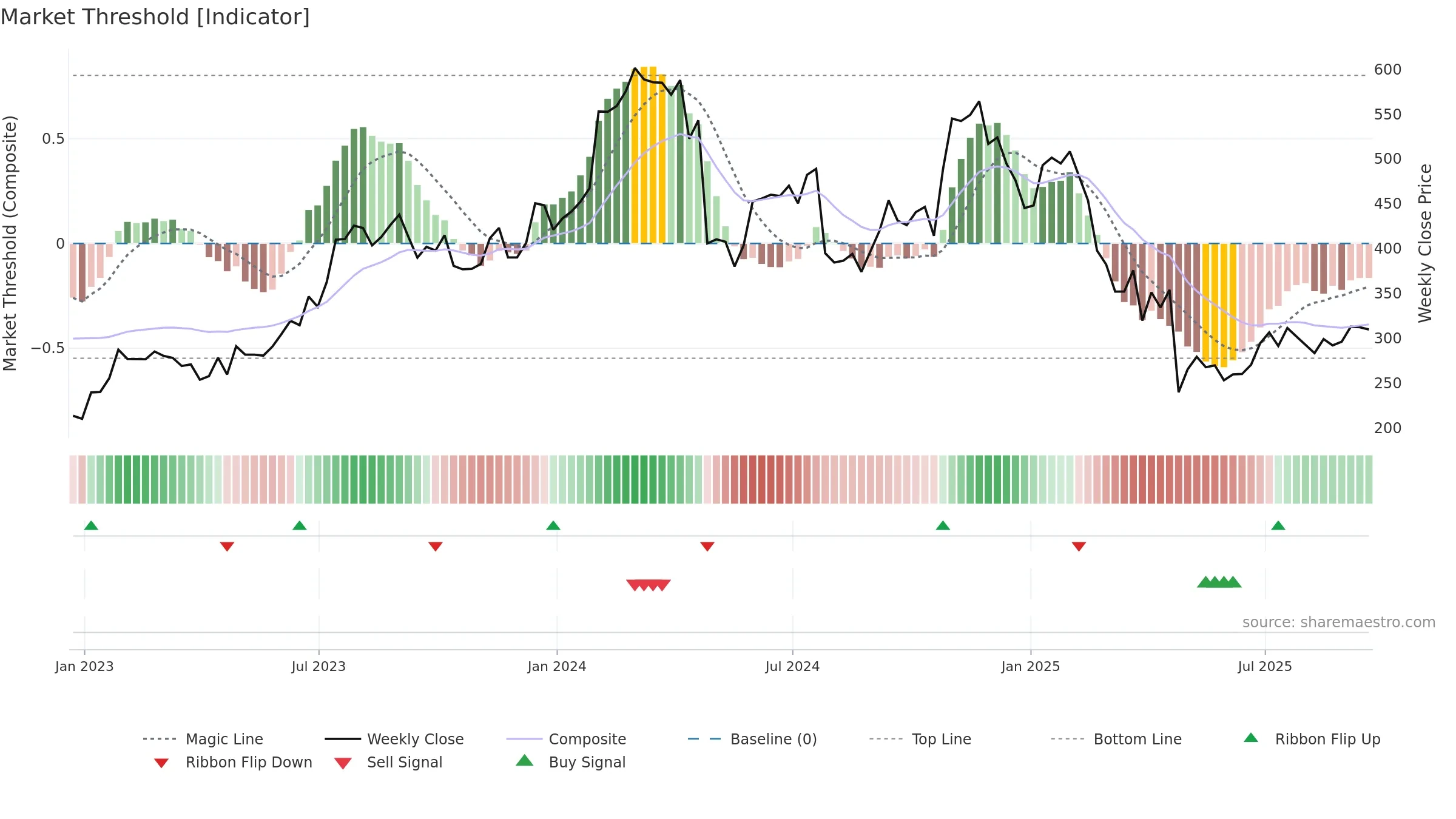This screenshot has width=1456, height=819.
Task: Hide the Composite series via legend
Action: [566, 739]
